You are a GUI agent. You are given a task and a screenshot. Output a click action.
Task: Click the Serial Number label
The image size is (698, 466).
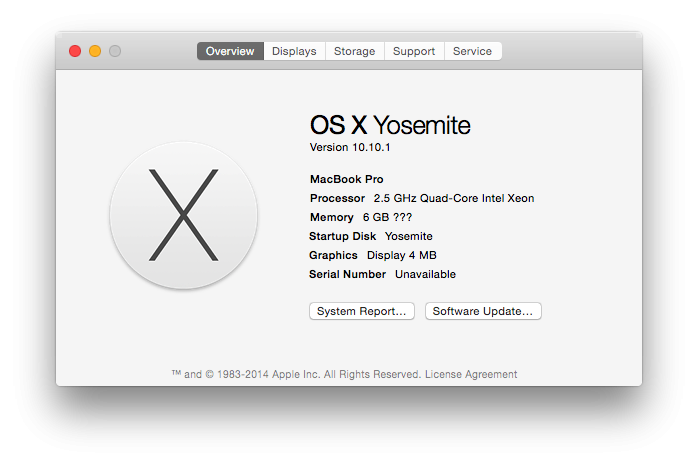tap(348, 274)
